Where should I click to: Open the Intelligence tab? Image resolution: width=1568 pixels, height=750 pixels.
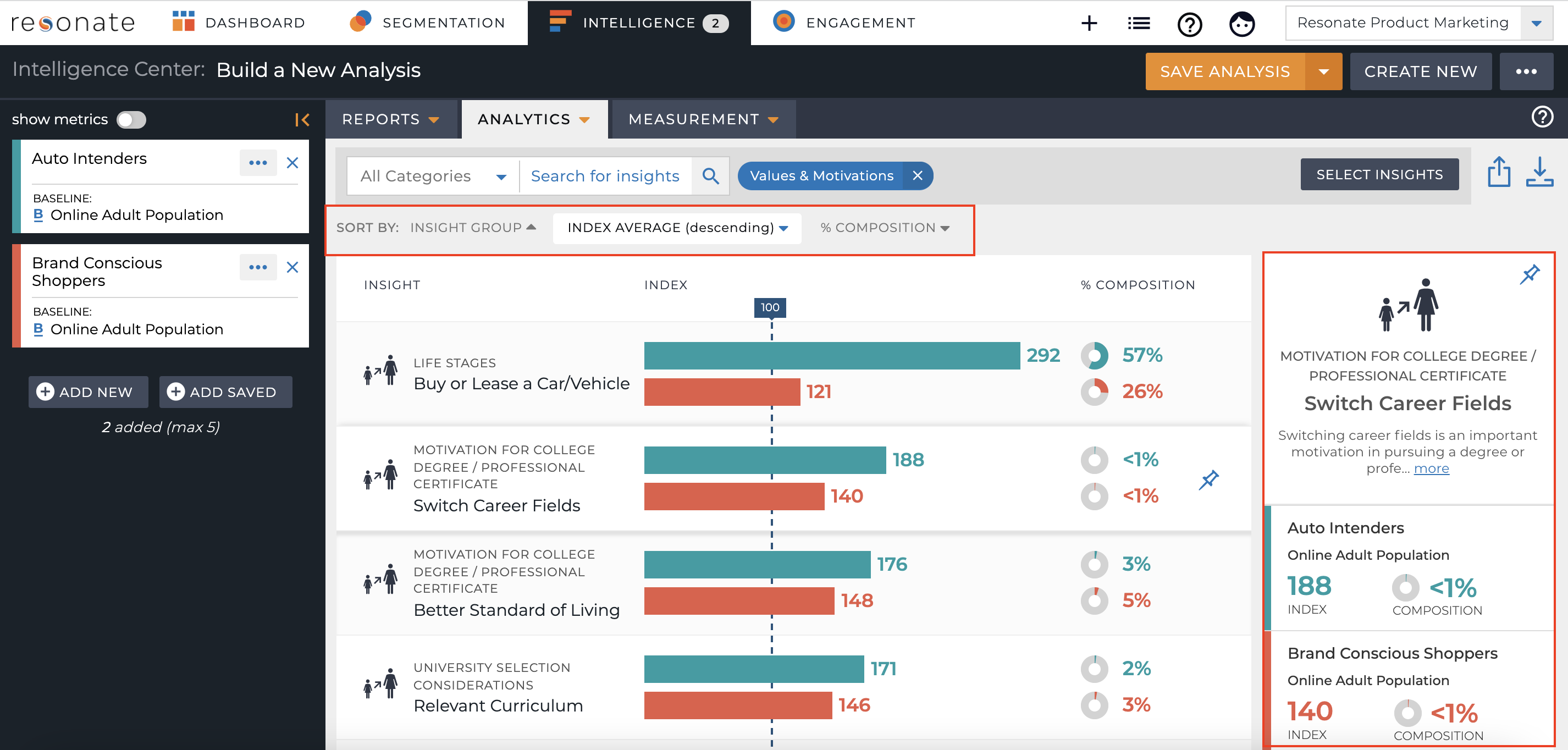click(638, 23)
